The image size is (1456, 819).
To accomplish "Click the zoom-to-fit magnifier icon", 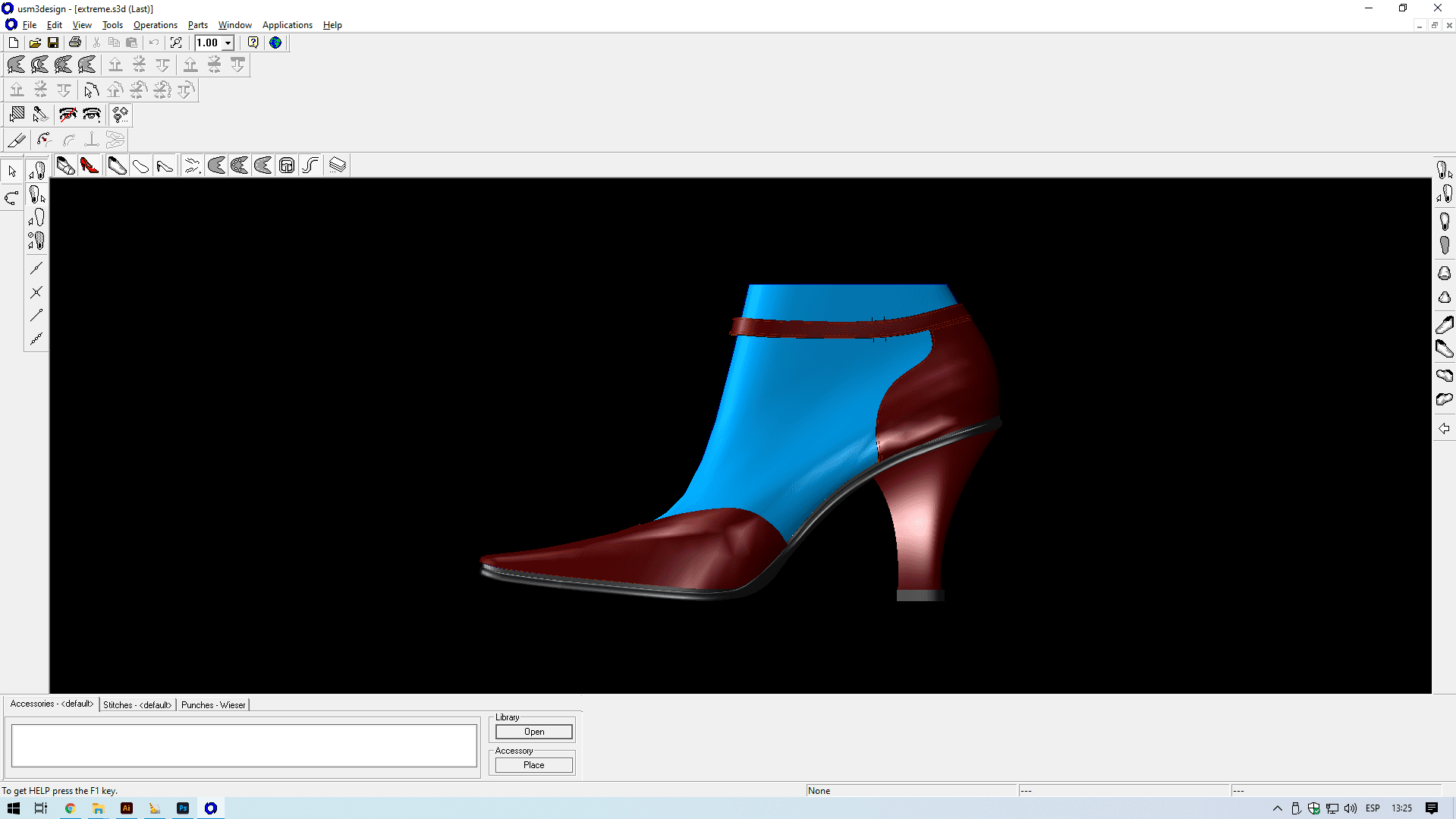I will click(176, 43).
